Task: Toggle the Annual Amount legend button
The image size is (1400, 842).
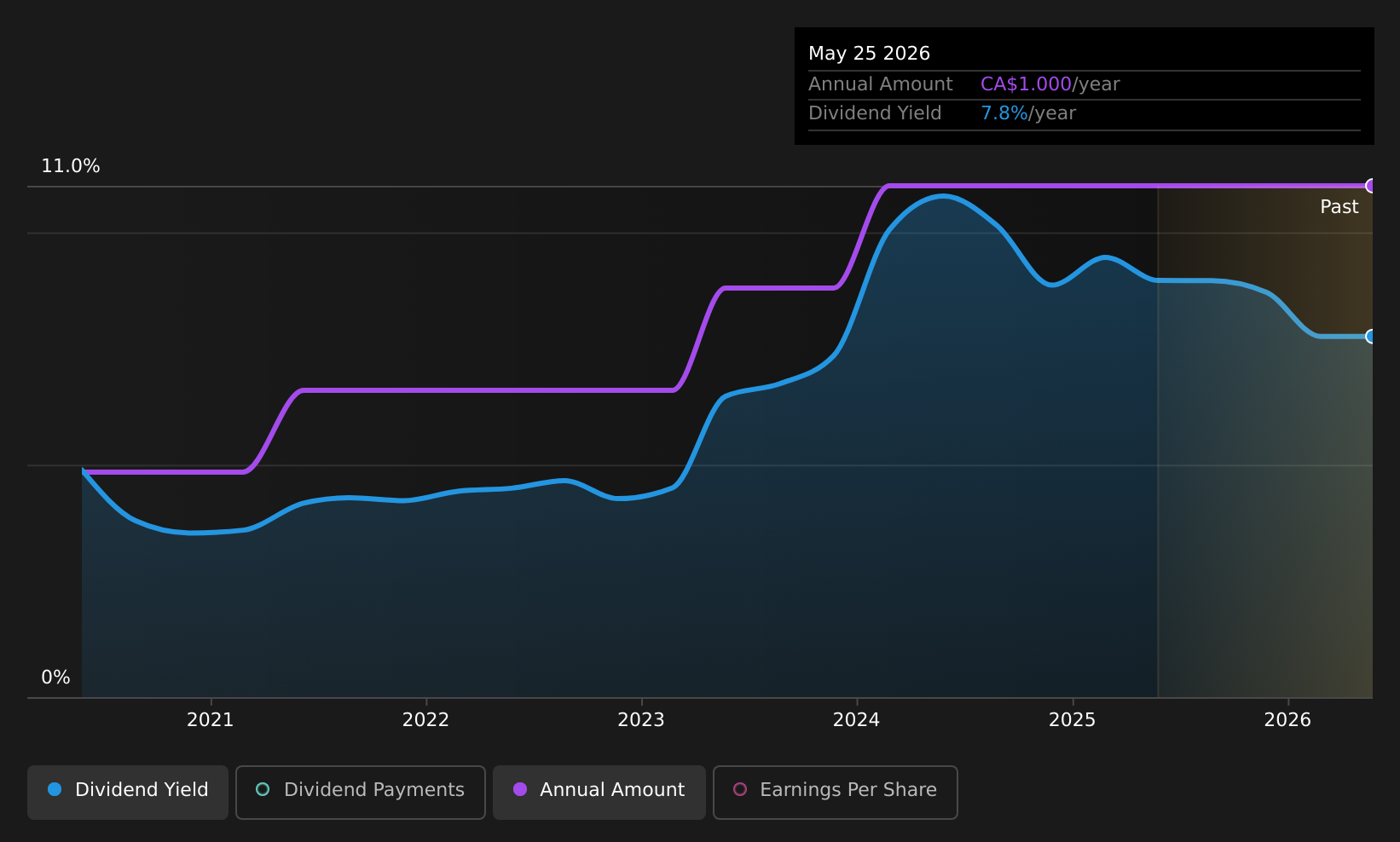Action: 599,792
